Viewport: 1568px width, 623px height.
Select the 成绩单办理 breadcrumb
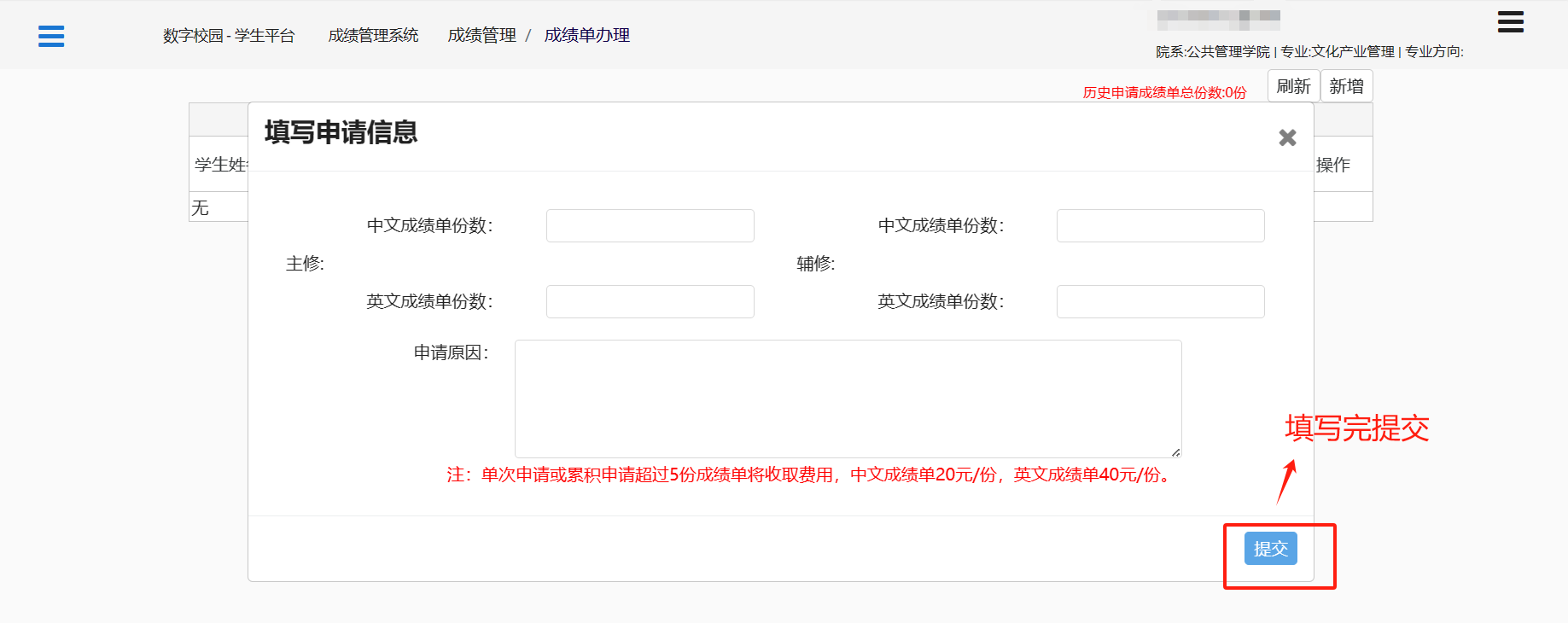(x=586, y=36)
